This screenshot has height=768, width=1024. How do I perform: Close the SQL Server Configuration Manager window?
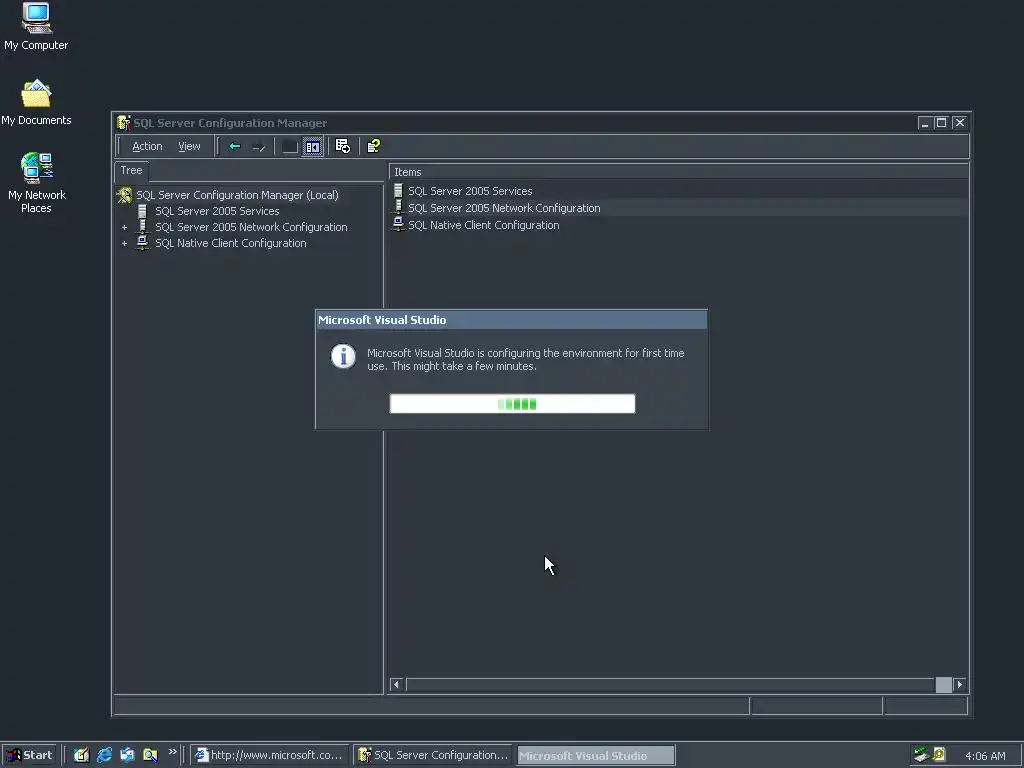click(959, 123)
